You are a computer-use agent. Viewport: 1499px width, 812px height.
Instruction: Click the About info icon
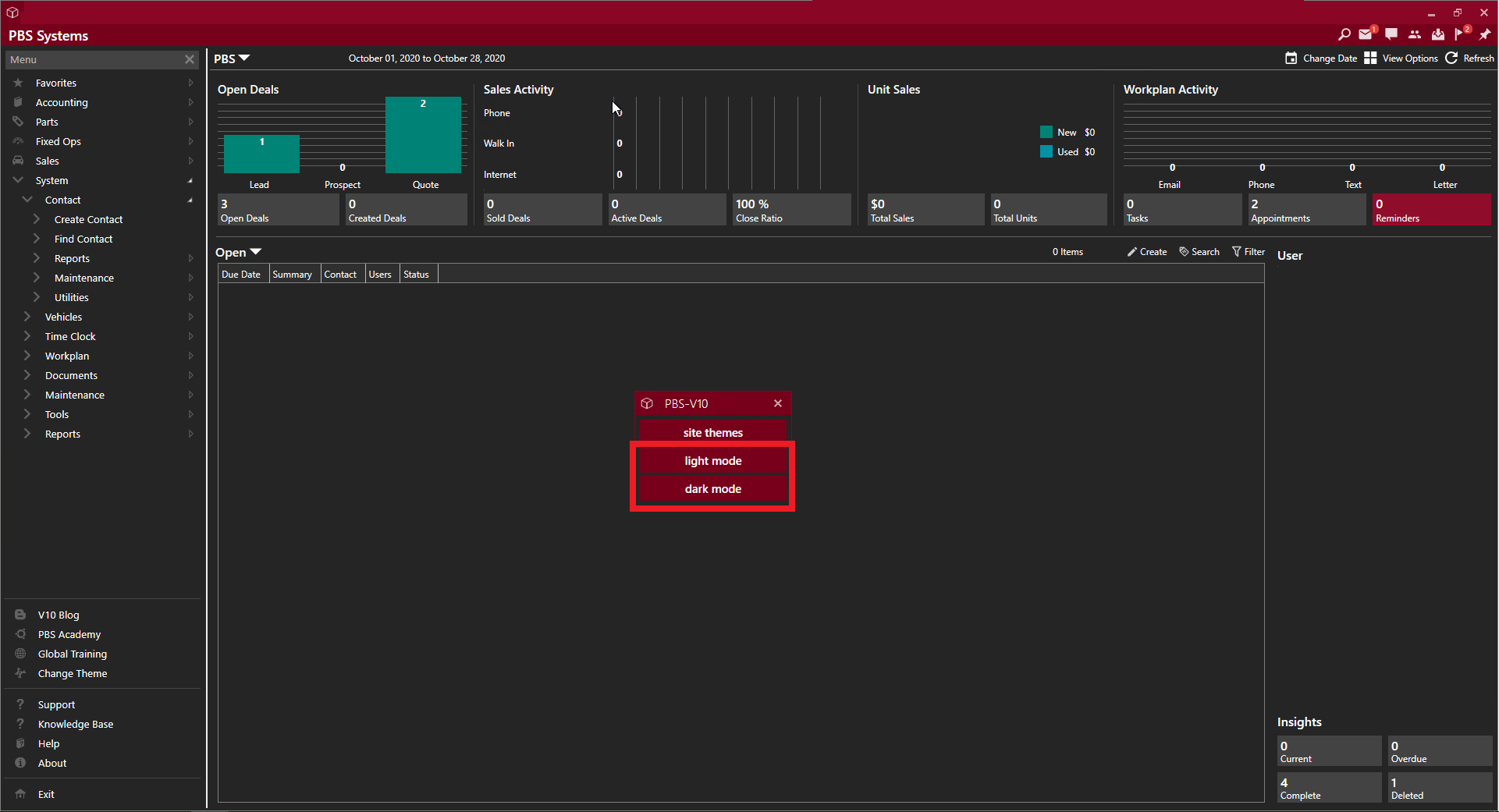pyautogui.click(x=21, y=763)
